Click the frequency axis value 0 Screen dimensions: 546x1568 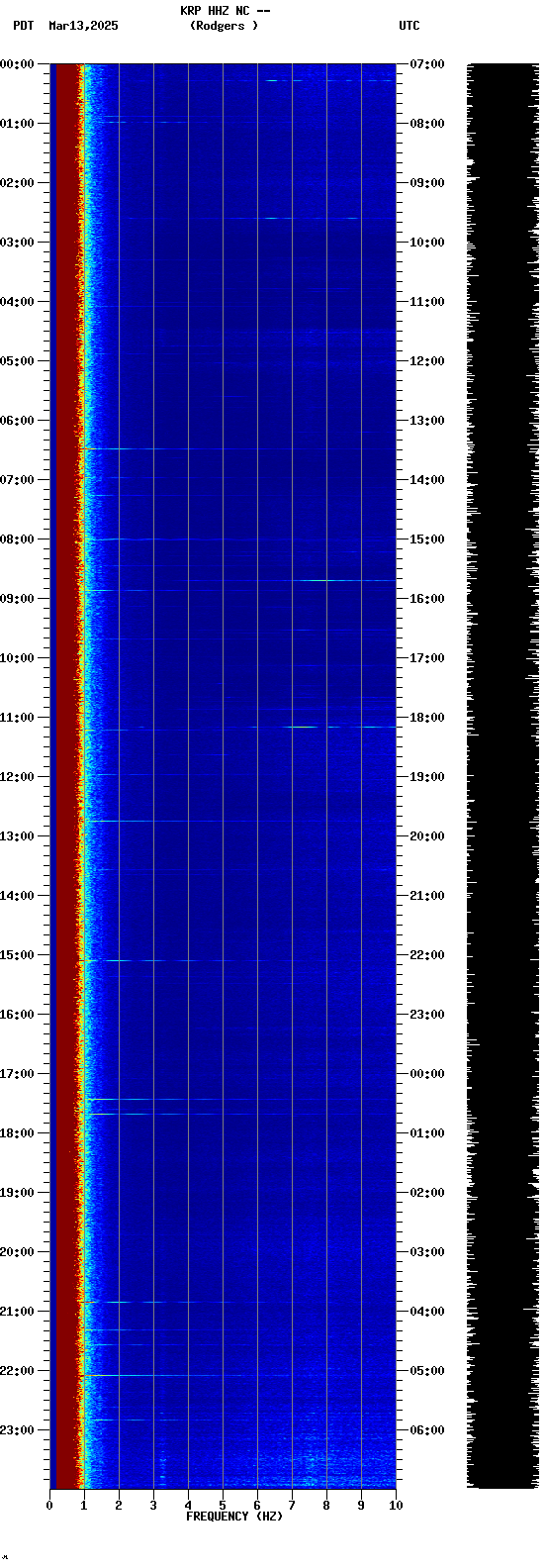pos(49,1506)
